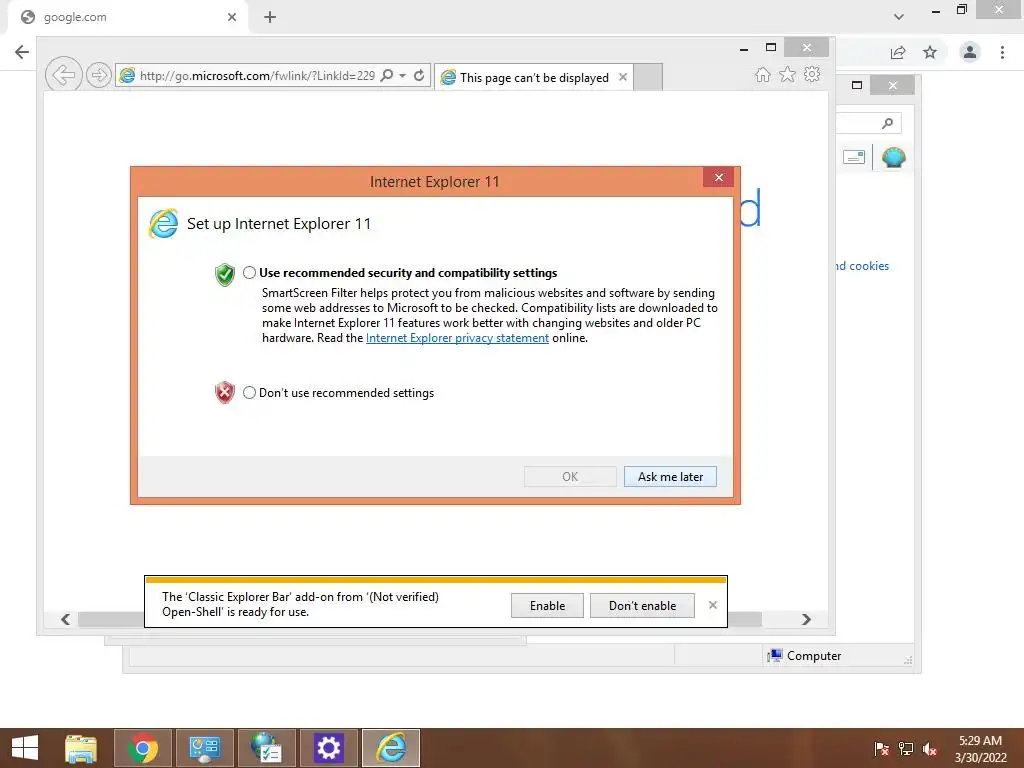The height and width of the screenshot is (768, 1024).
Task: Open a new tab in Internet Explorer
Action: pos(648,77)
